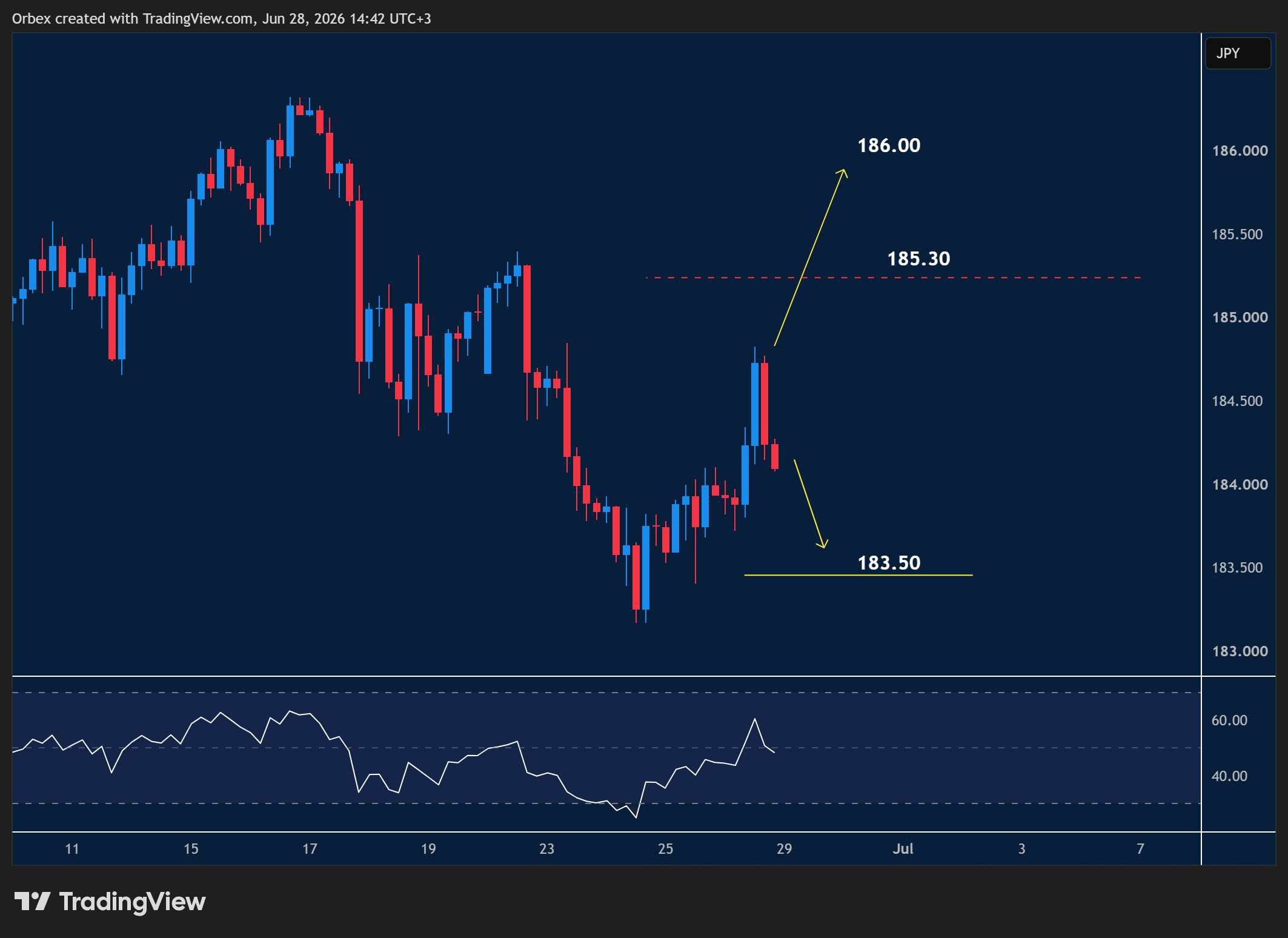Click the date label 15
1288x938 pixels.
click(191, 849)
